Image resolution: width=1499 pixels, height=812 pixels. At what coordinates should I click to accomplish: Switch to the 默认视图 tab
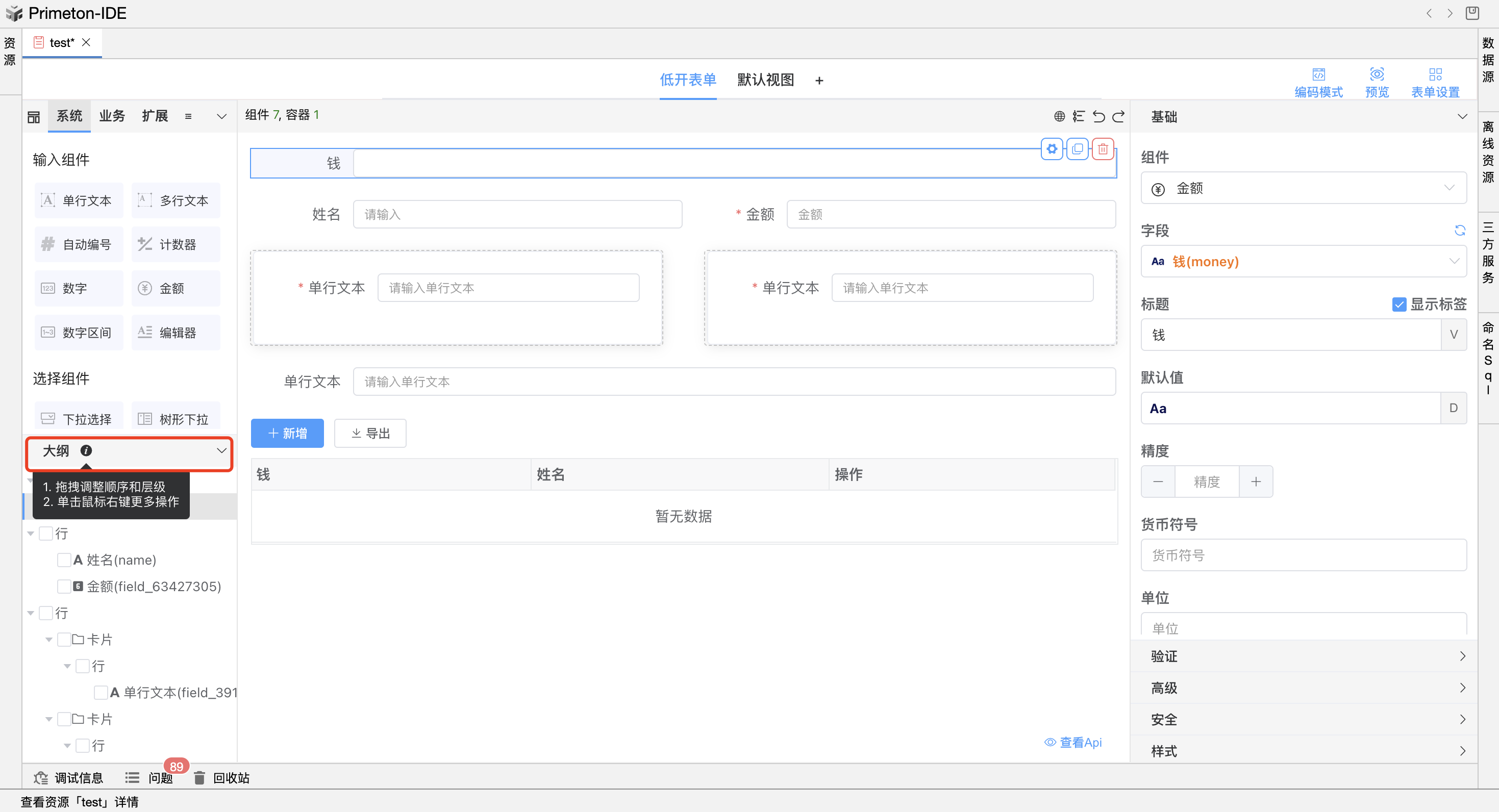pos(765,80)
